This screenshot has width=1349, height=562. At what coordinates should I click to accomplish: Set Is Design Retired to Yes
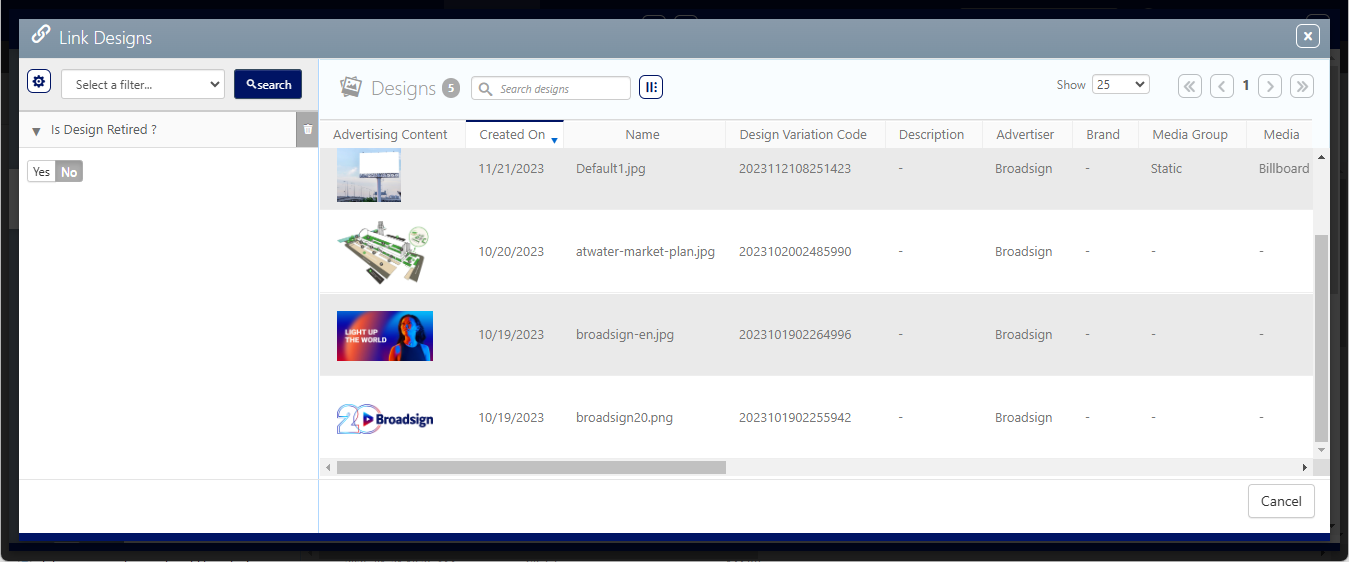click(x=41, y=172)
